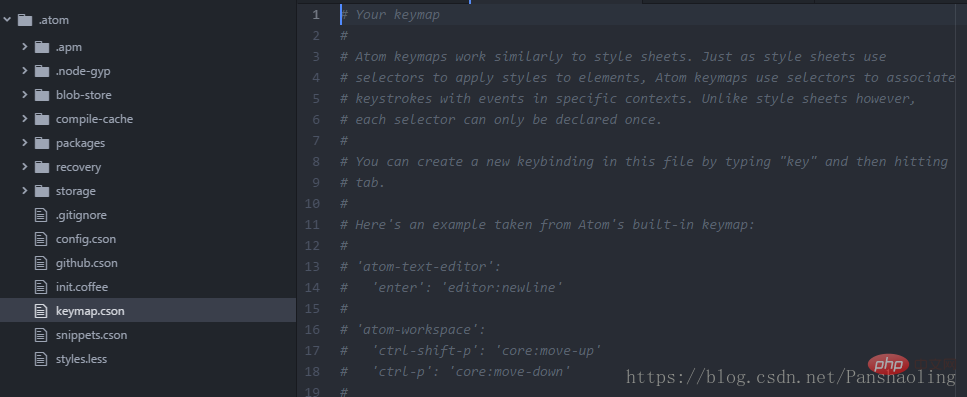Expand the .node-gyp folder chevron
Image resolution: width=967 pixels, height=397 pixels.
(25, 71)
